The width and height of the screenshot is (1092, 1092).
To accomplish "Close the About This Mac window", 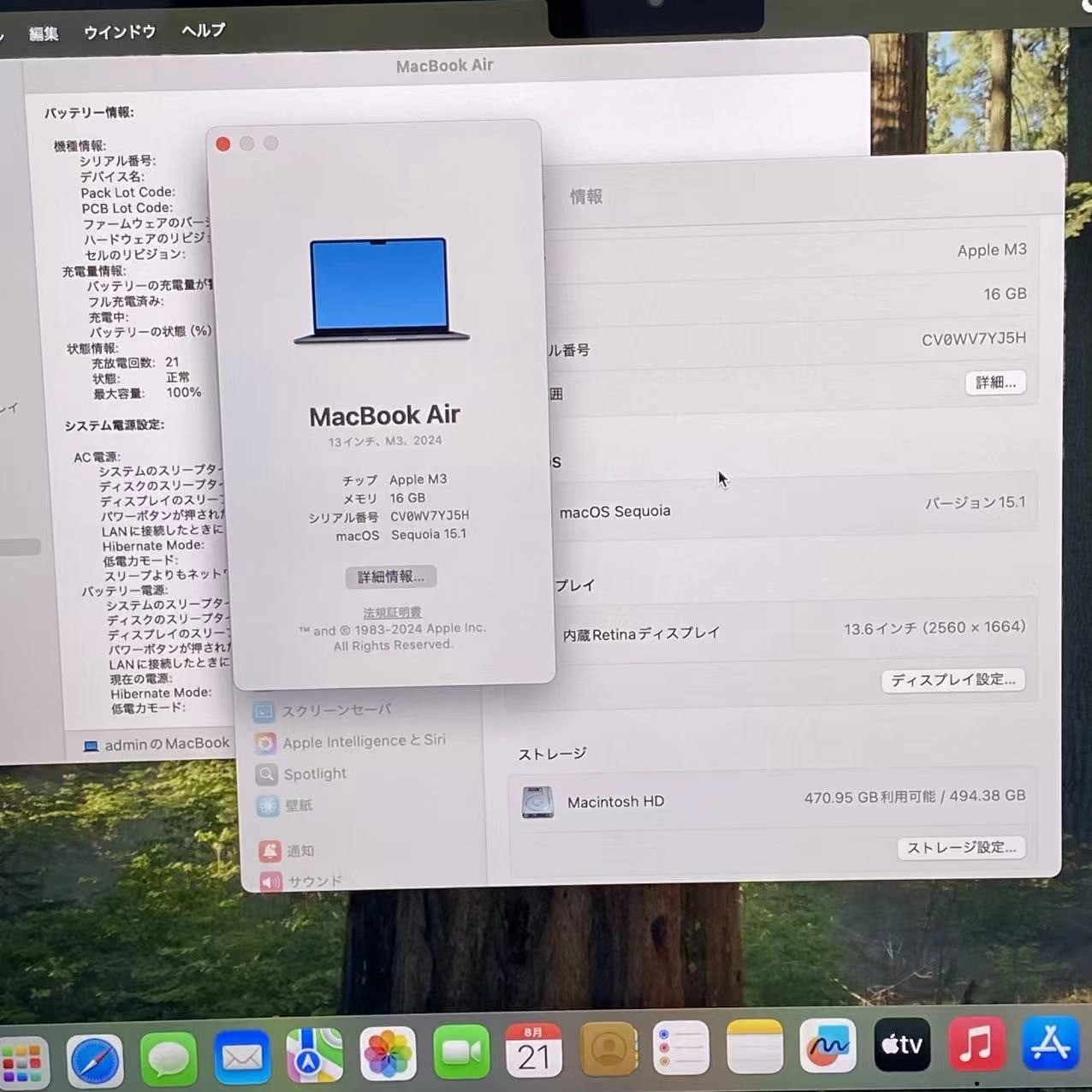I will (223, 144).
